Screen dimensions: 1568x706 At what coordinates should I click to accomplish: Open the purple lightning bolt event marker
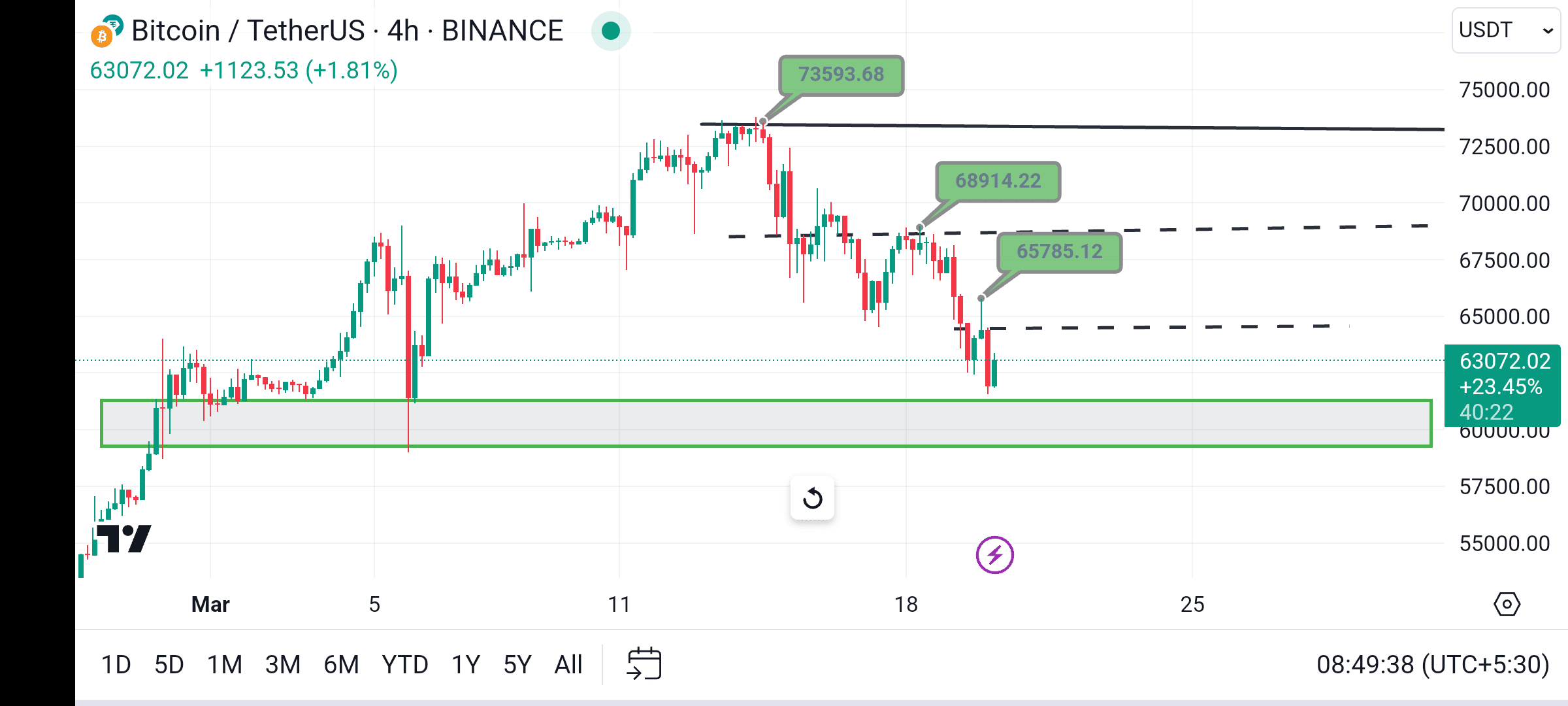tap(994, 555)
